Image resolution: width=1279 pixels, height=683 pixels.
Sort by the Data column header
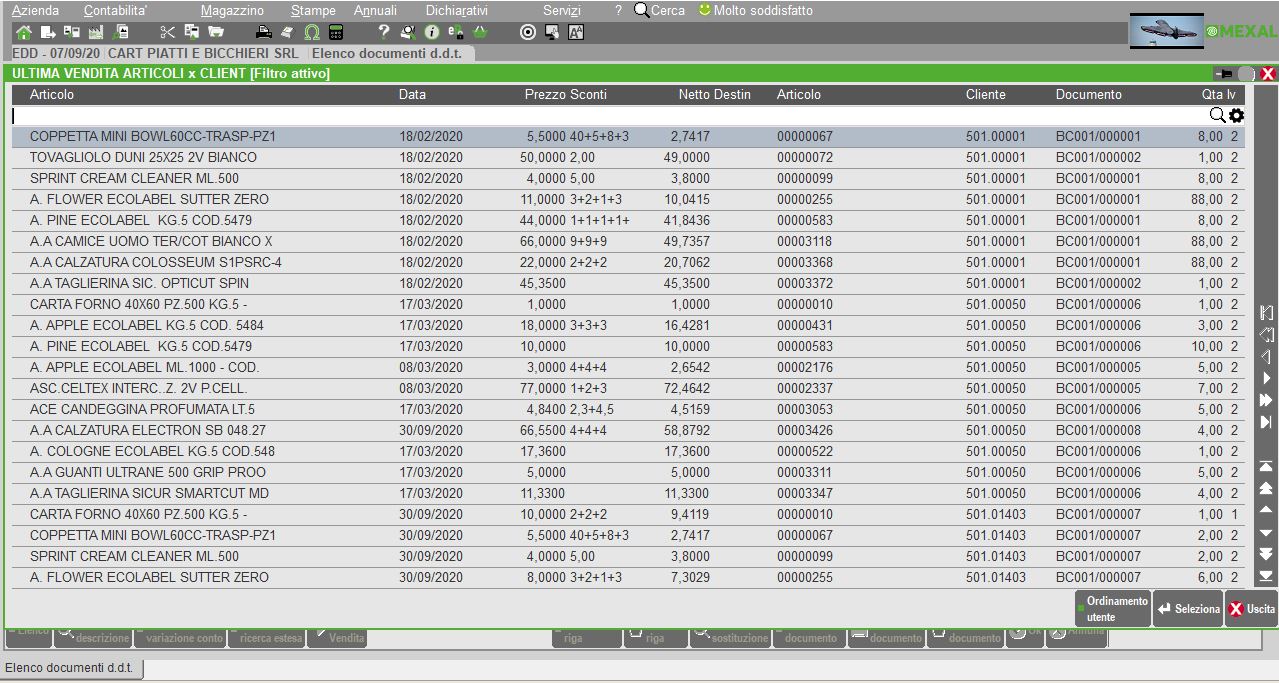412,95
